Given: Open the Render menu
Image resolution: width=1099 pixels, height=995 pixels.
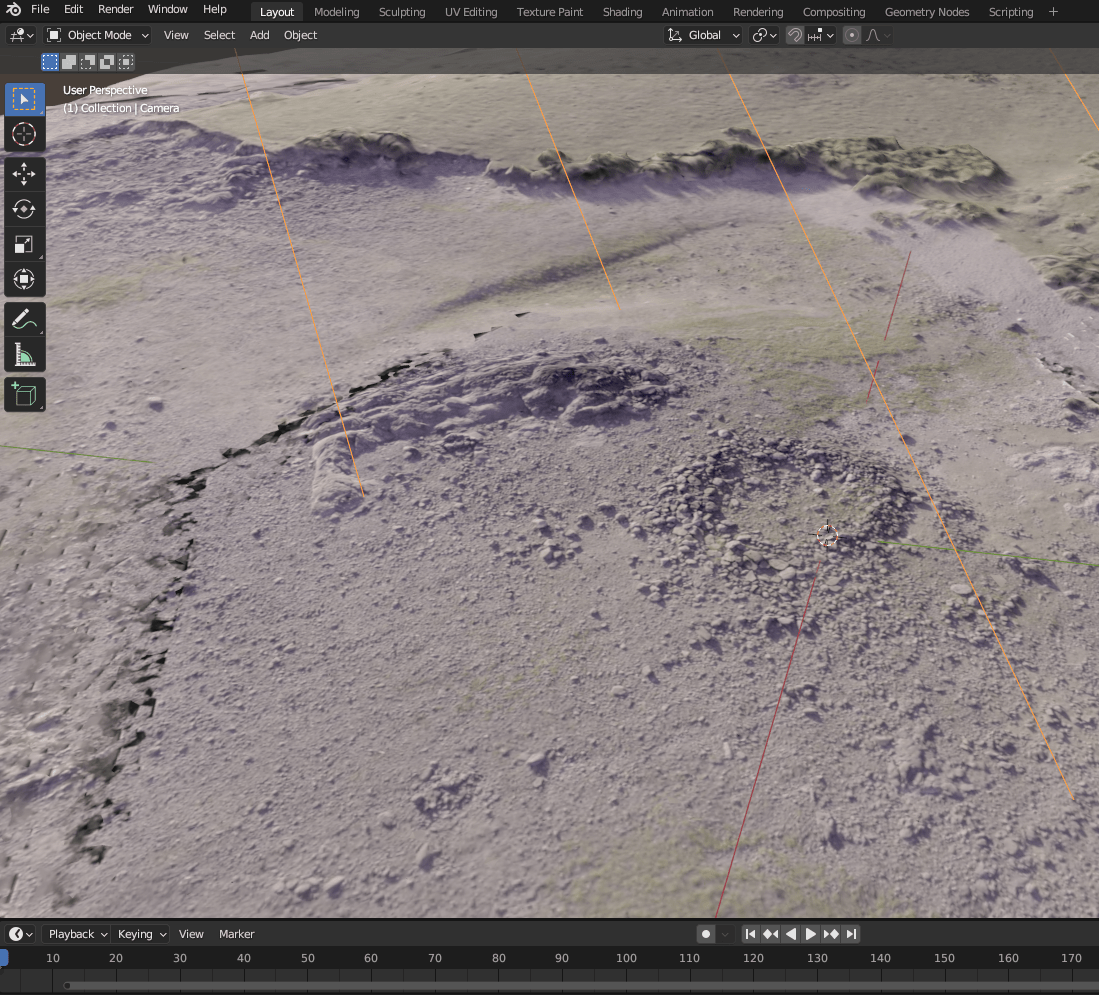Looking at the screenshot, I should 115,9.
